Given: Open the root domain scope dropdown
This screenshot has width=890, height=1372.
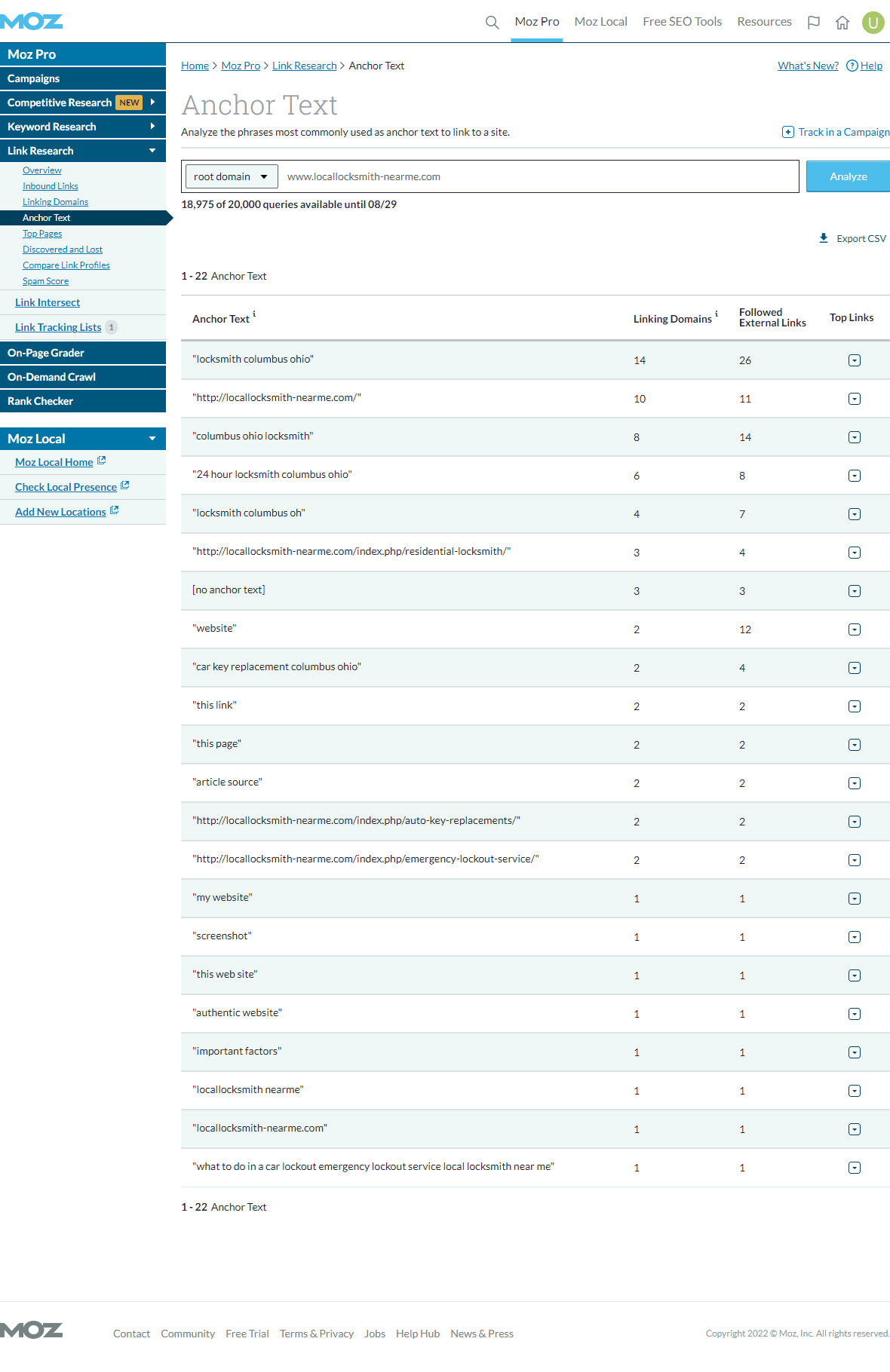Looking at the screenshot, I should [232, 176].
